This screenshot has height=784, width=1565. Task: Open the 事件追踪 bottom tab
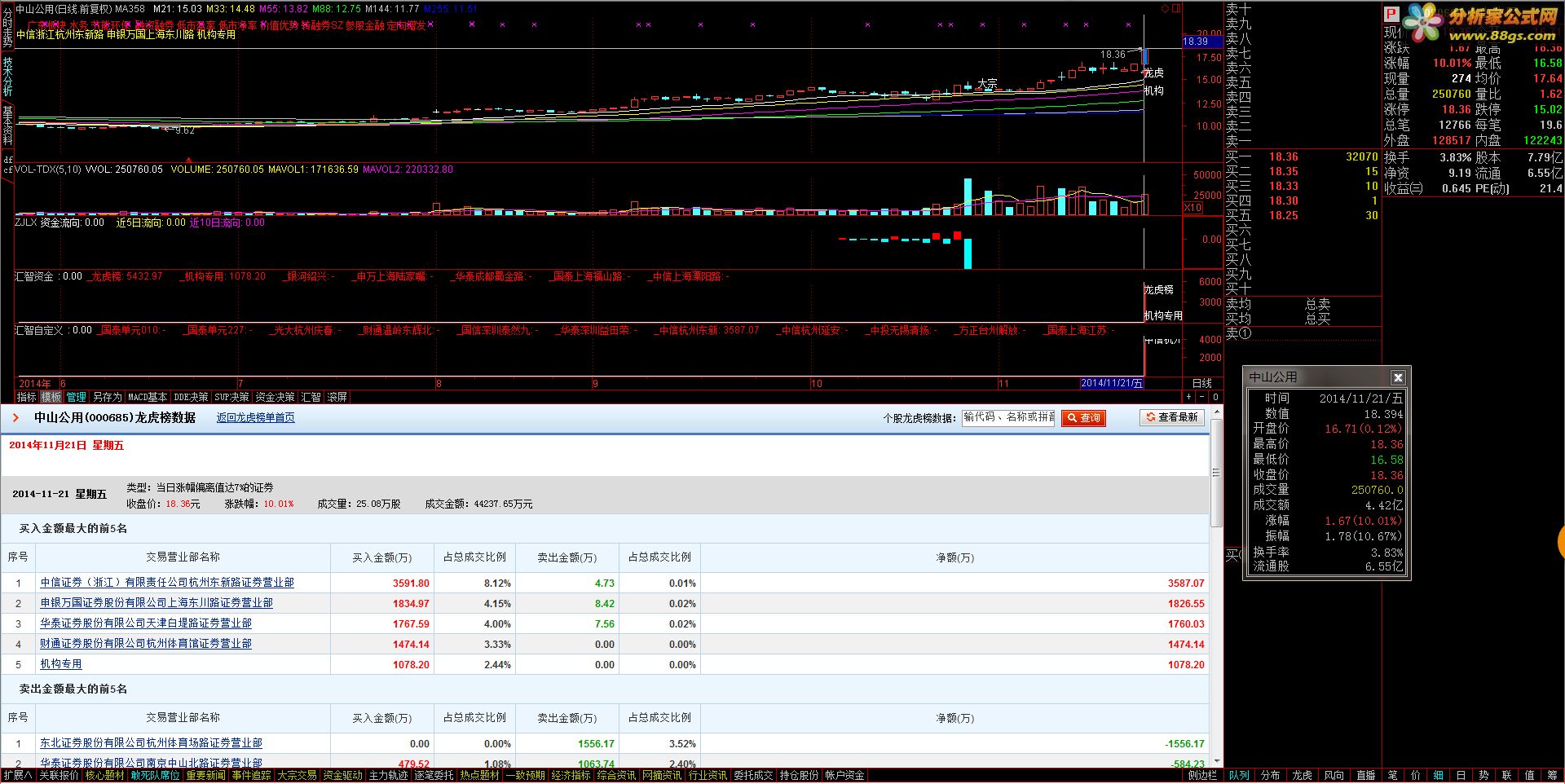tap(251, 776)
